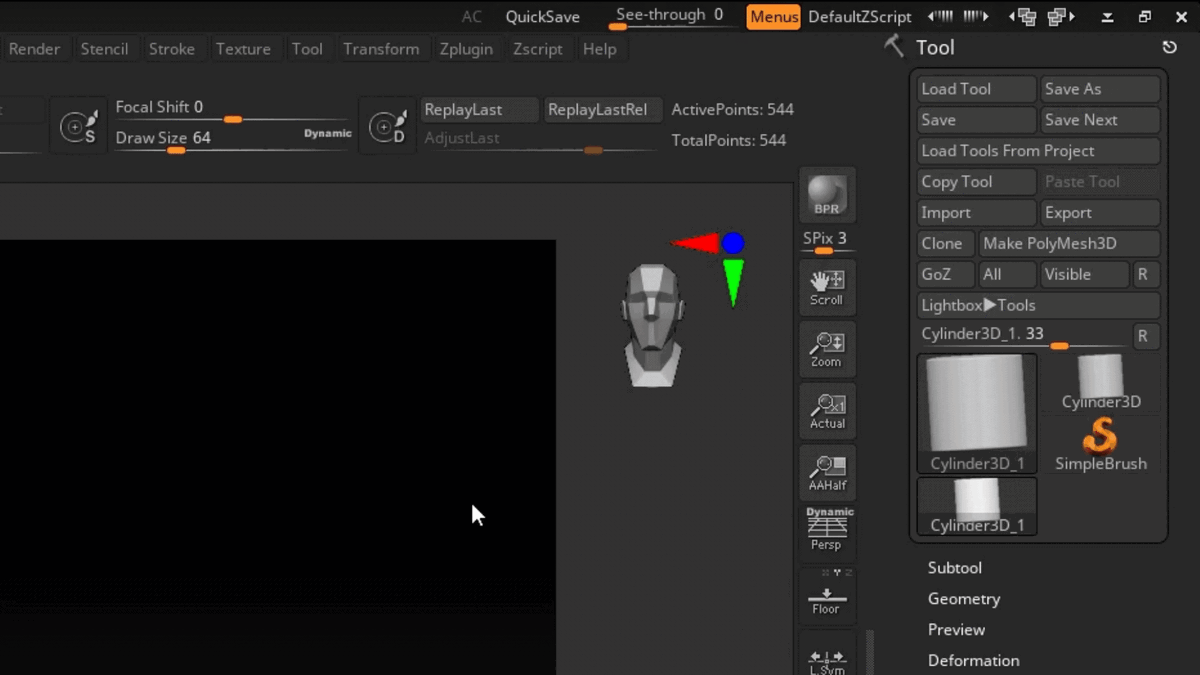Open the Tool menu

[307, 49]
